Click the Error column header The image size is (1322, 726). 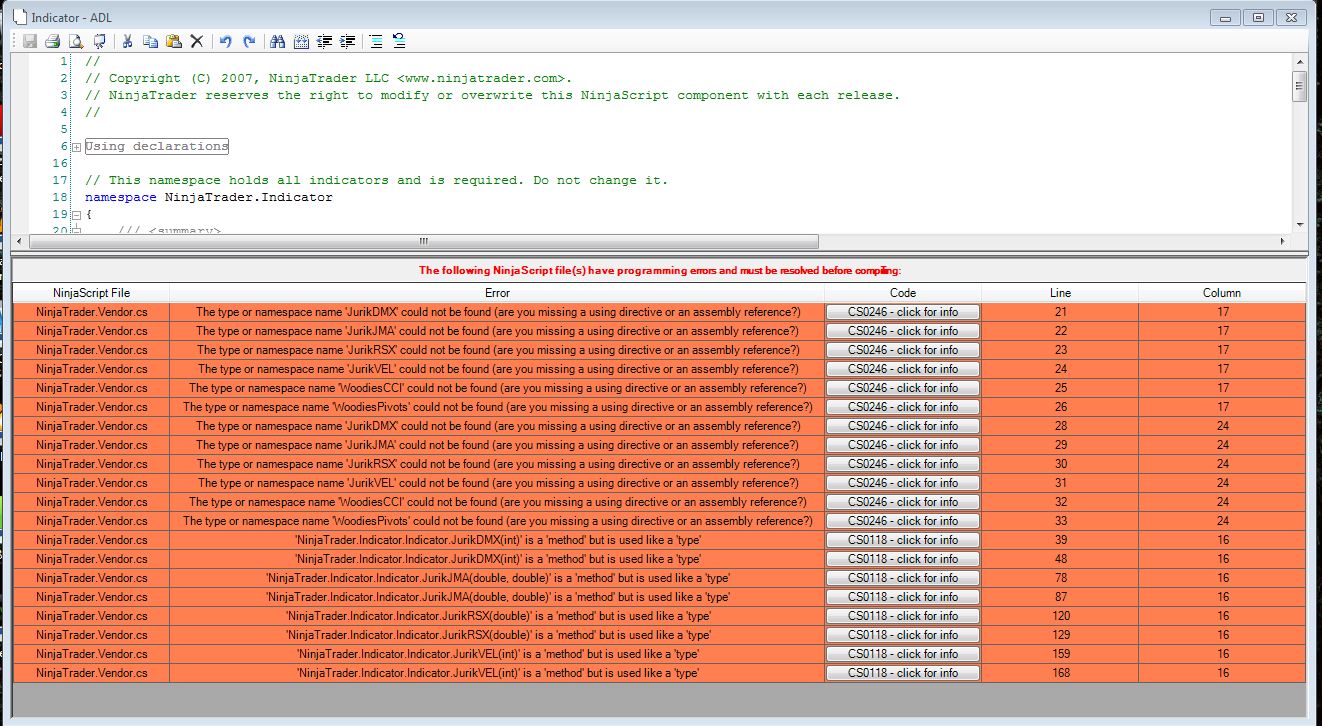click(497, 293)
